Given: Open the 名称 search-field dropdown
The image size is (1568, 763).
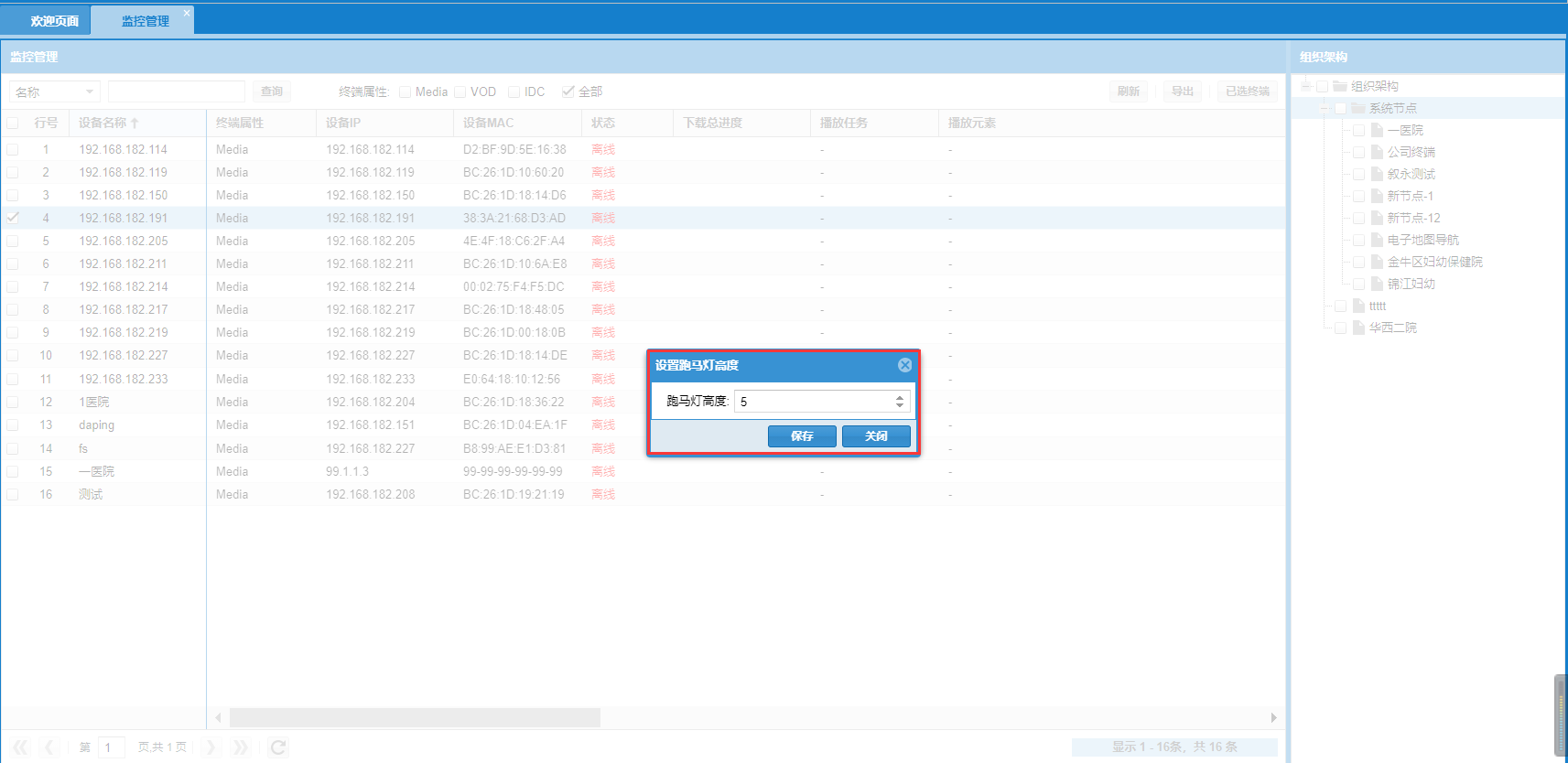Looking at the screenshot, I should pyautogui.click(x=90, y=91).
